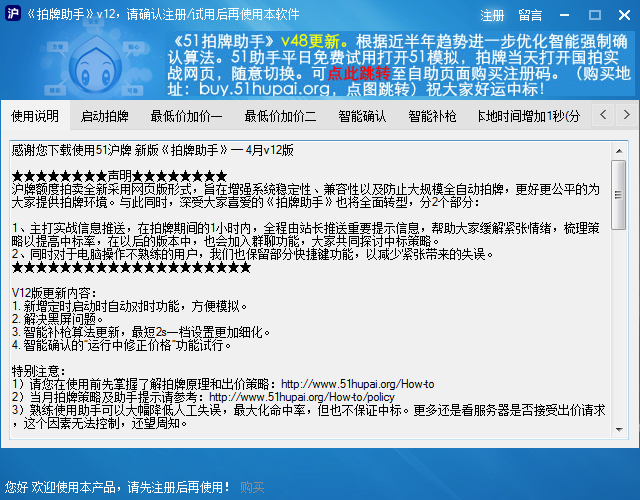Viewport: 640px width, 500px height.
Task: Switch to the 启动拍牌 tab
Action: [x=105, y=116]
